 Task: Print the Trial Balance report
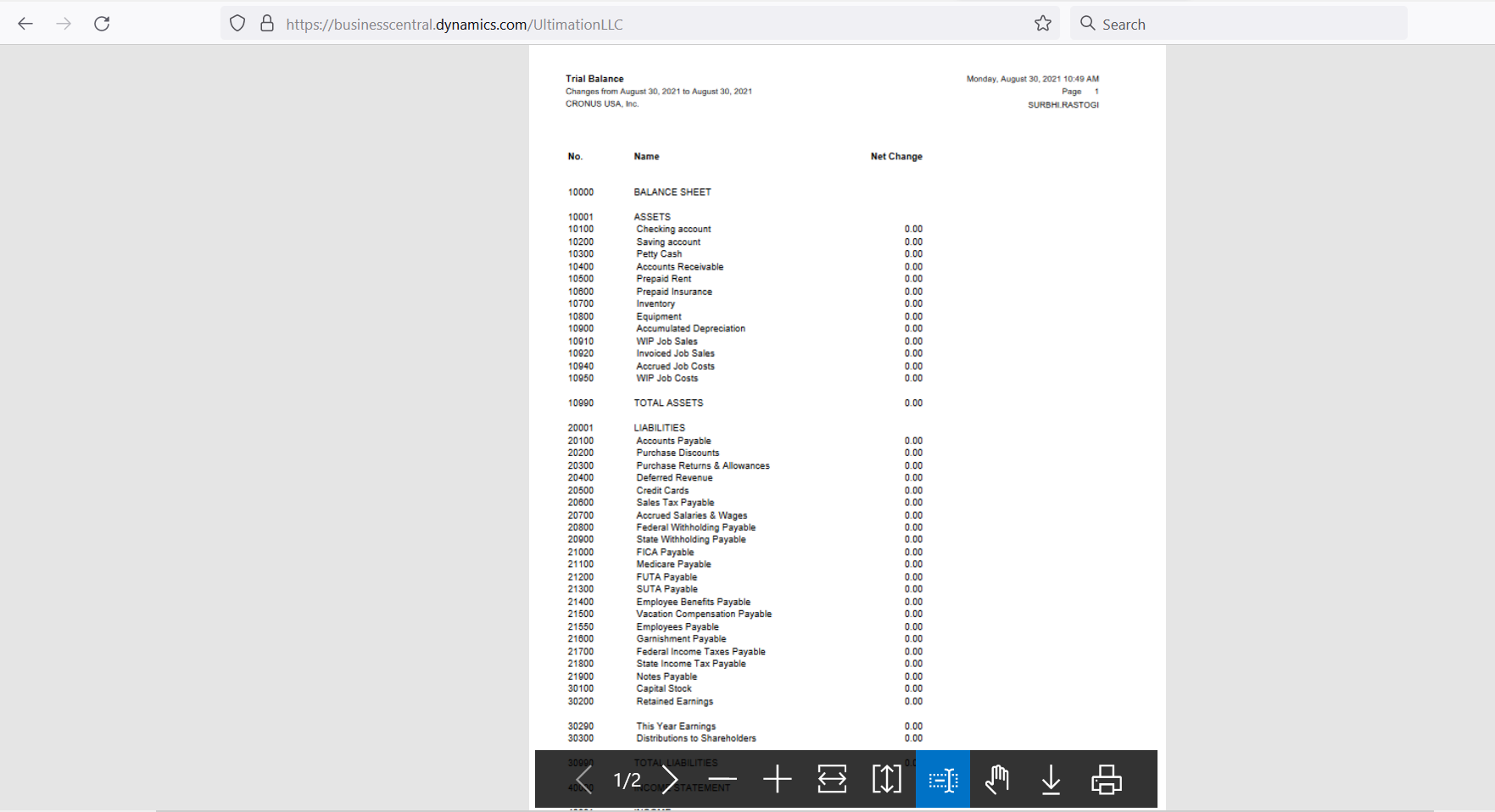click(1106, 779)
